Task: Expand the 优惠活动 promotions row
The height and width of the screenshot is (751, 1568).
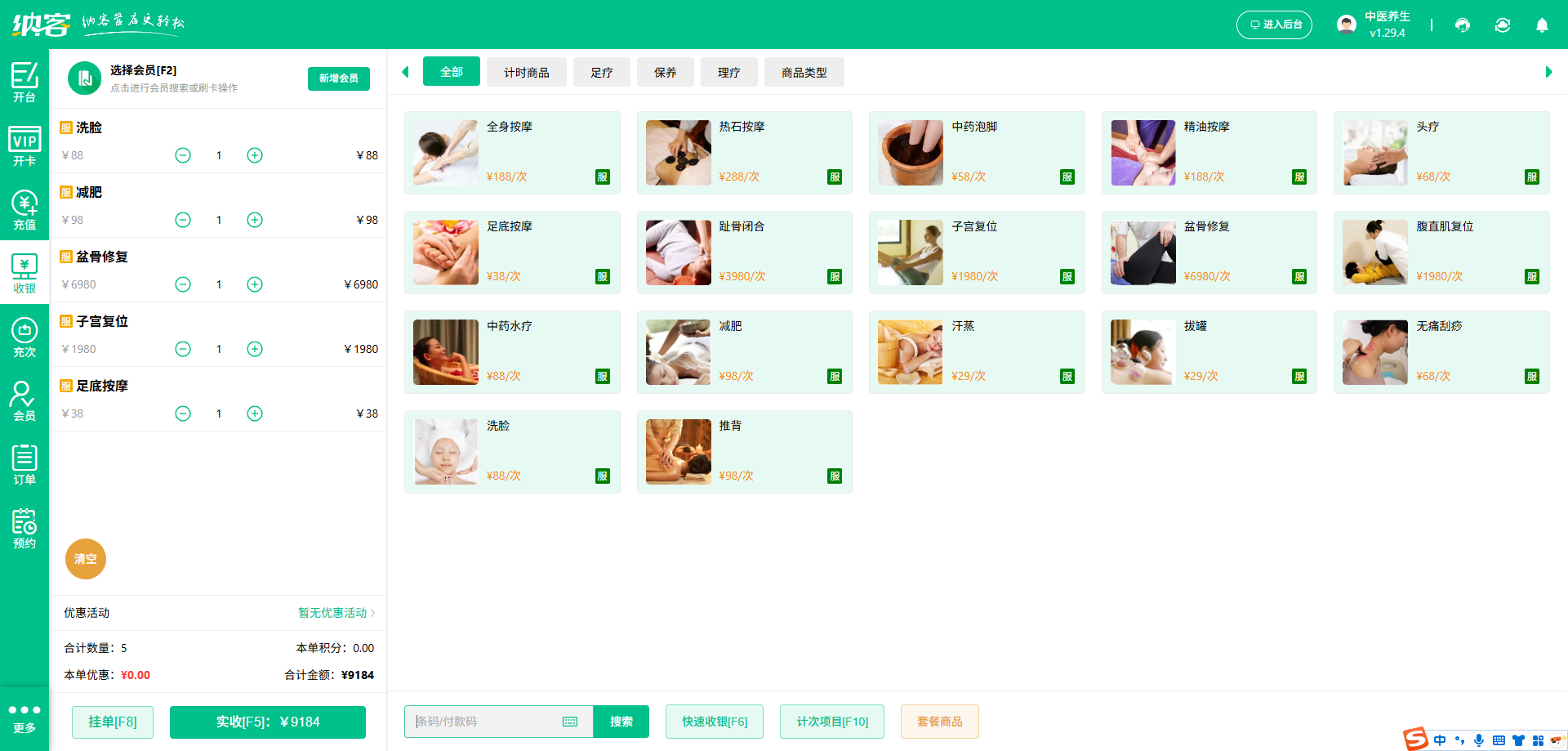Action: (336, 613)
